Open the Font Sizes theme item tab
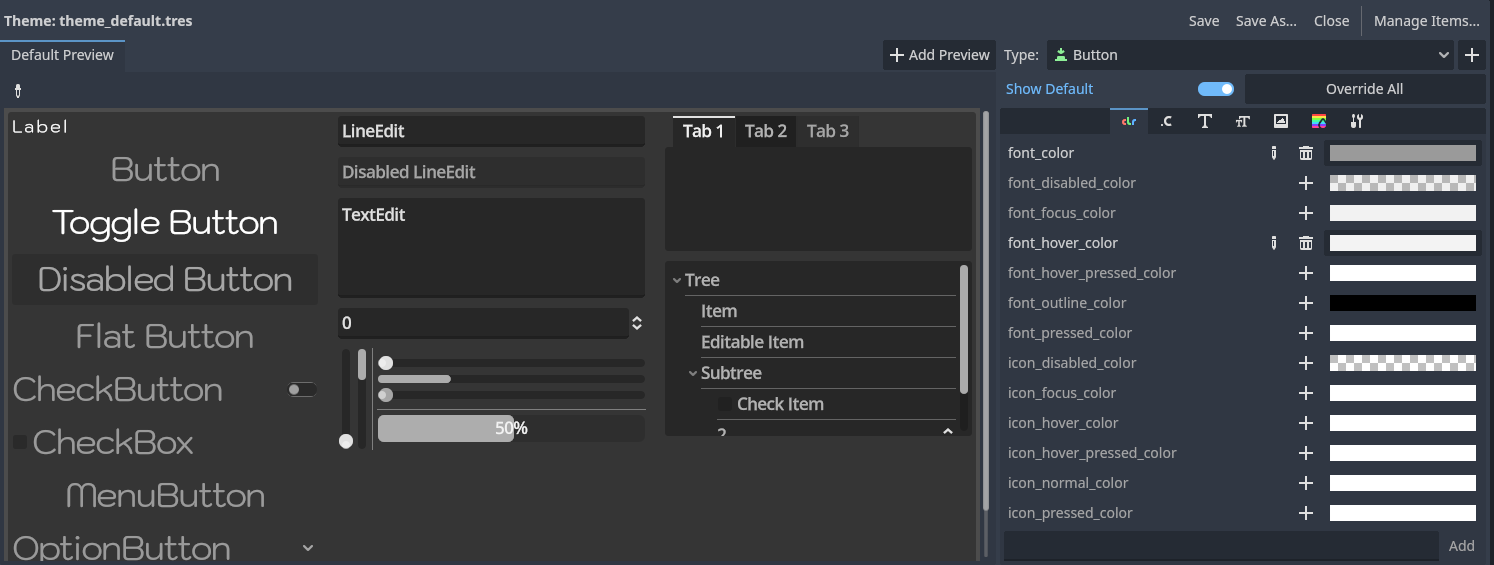Viewport: 1494px width, 565px height. [x=1242, y=121]
